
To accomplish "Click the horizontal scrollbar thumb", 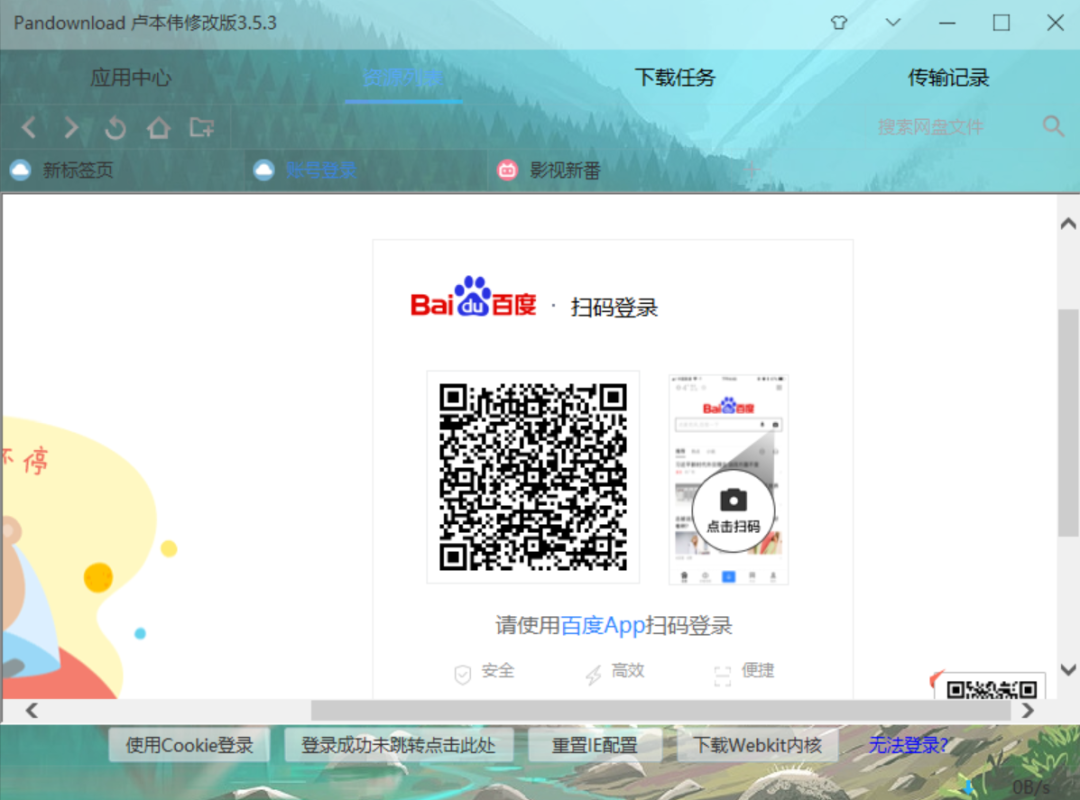I will [661, 710].
